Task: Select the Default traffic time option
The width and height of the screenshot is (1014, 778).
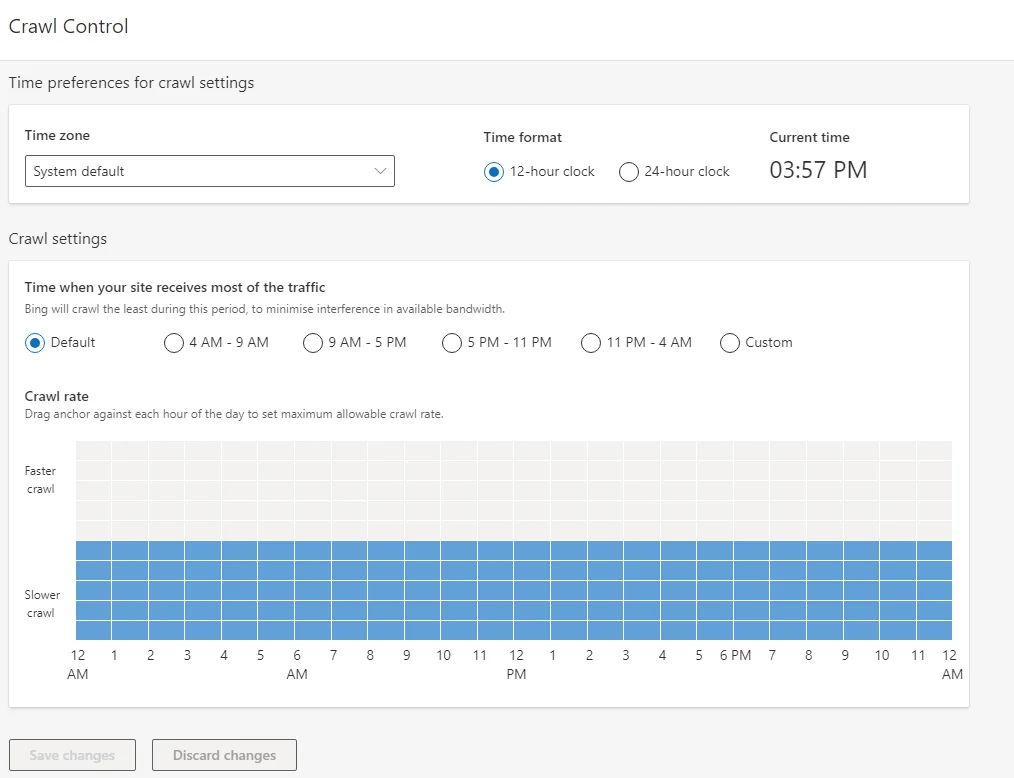Action: (x=35, y=343)
